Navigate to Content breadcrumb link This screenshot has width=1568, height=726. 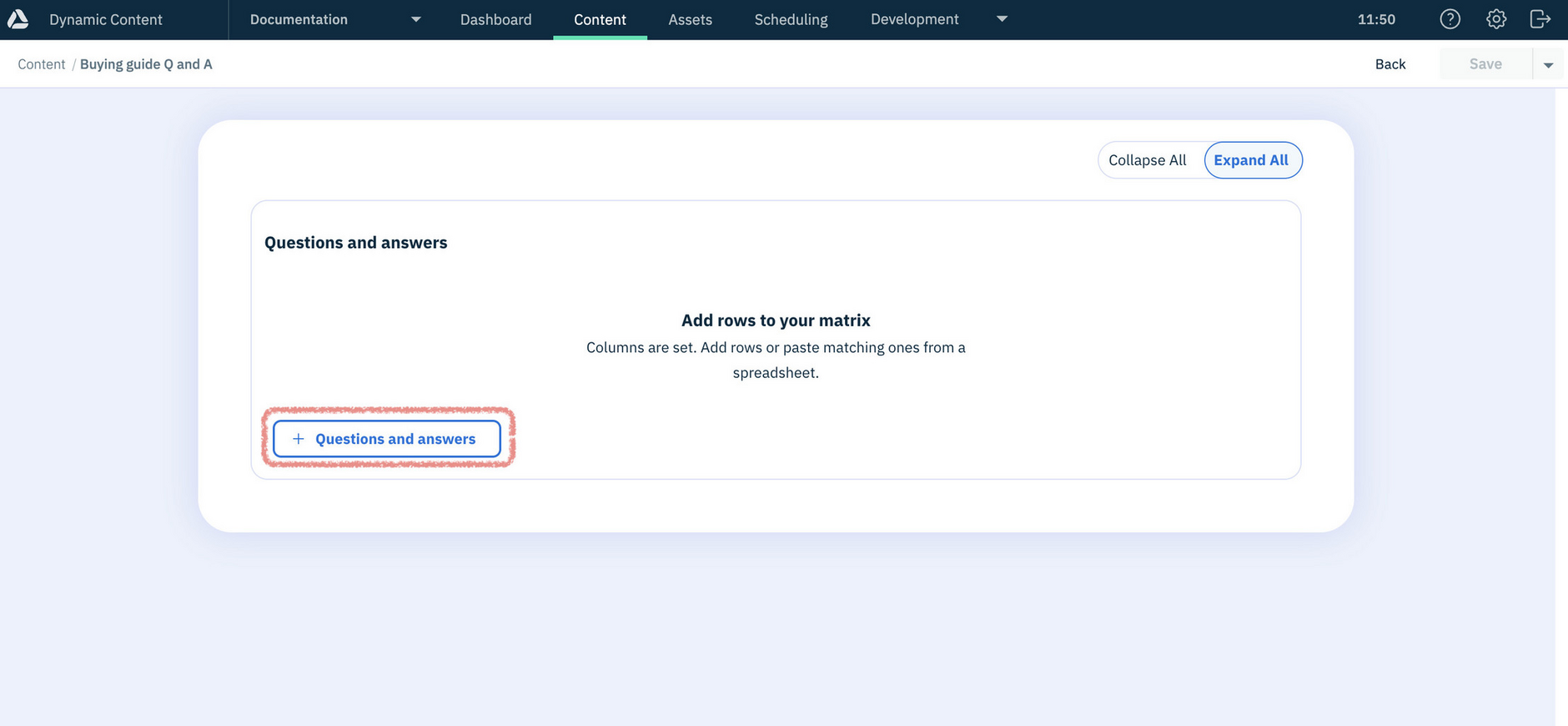point(41,64)
